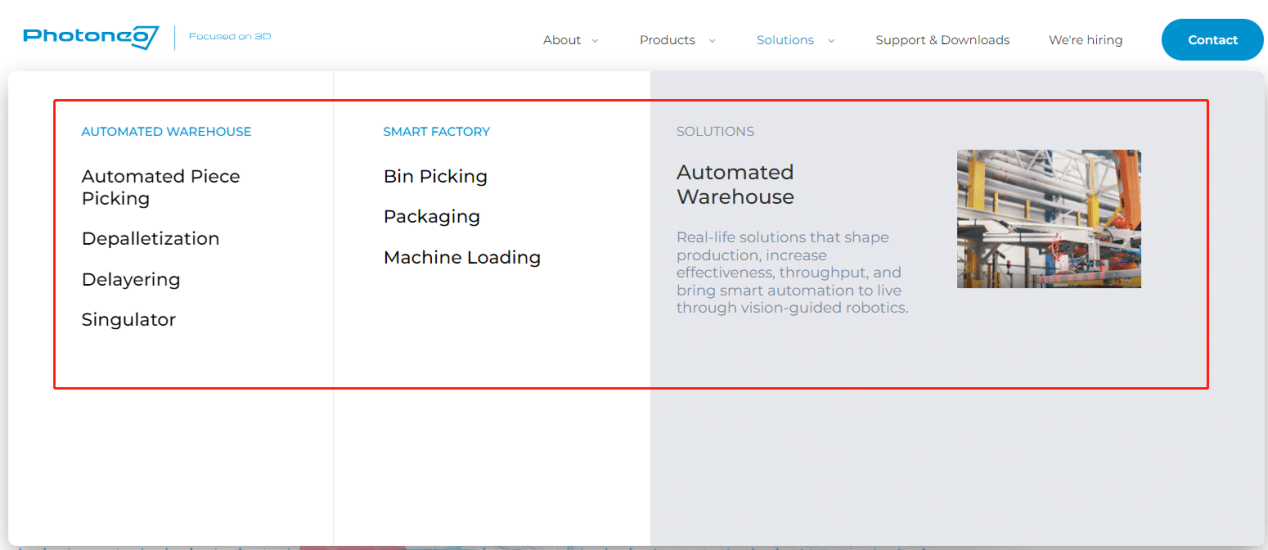Open the Packaging solution page
The height and width of the screenshot is (550, 1268).
[x=431, y=217]
